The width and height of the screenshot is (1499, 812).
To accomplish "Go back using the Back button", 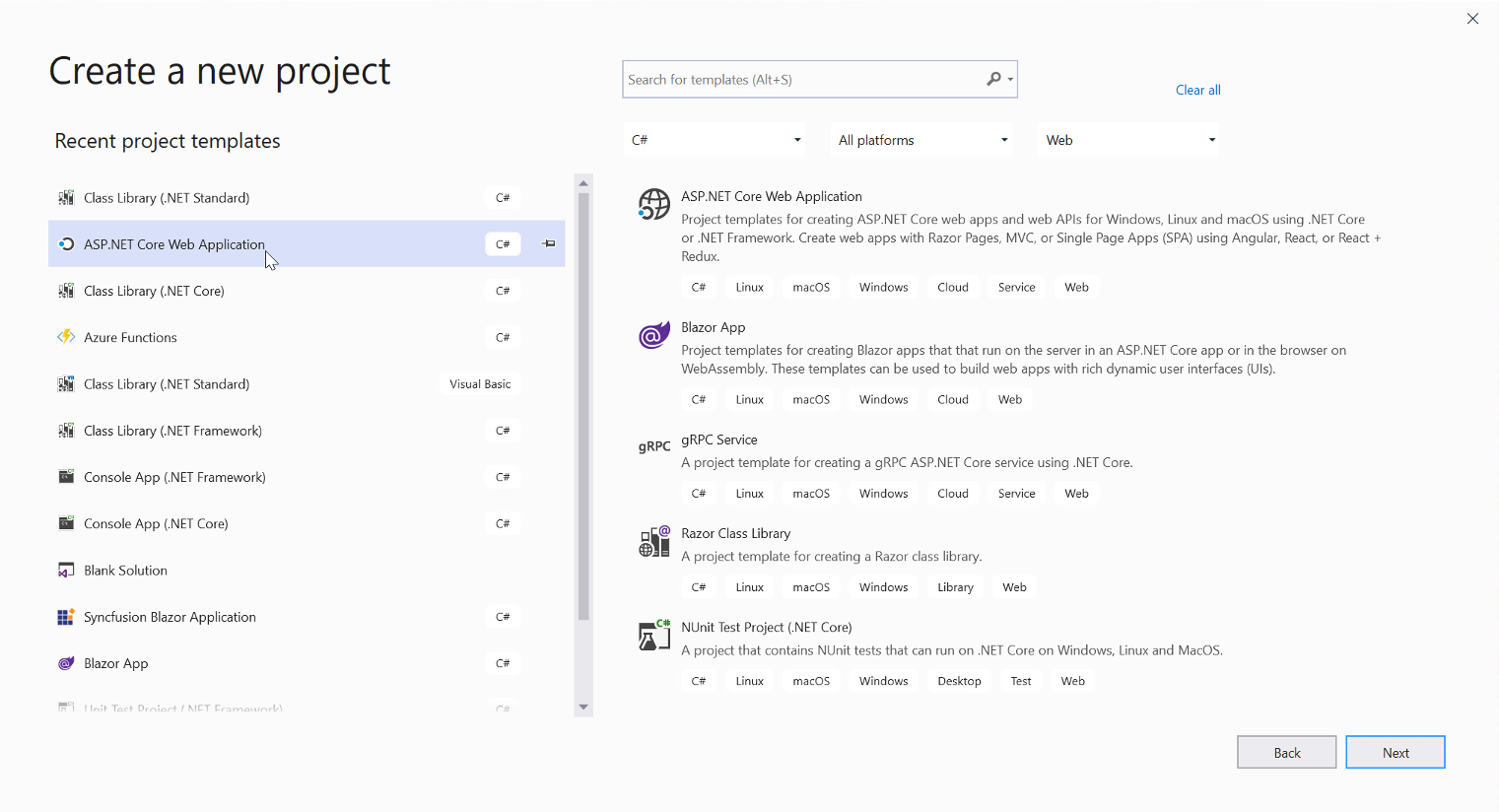I will 1286,752.
